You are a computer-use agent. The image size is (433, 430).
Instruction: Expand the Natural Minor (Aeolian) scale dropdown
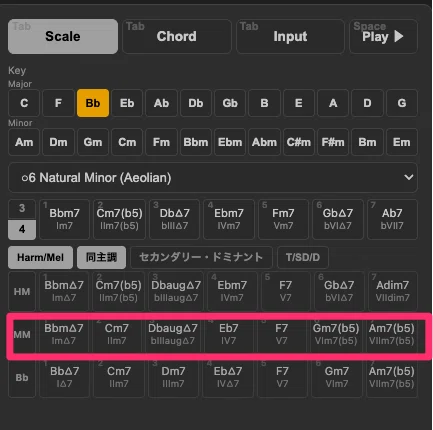coord(213,178)
